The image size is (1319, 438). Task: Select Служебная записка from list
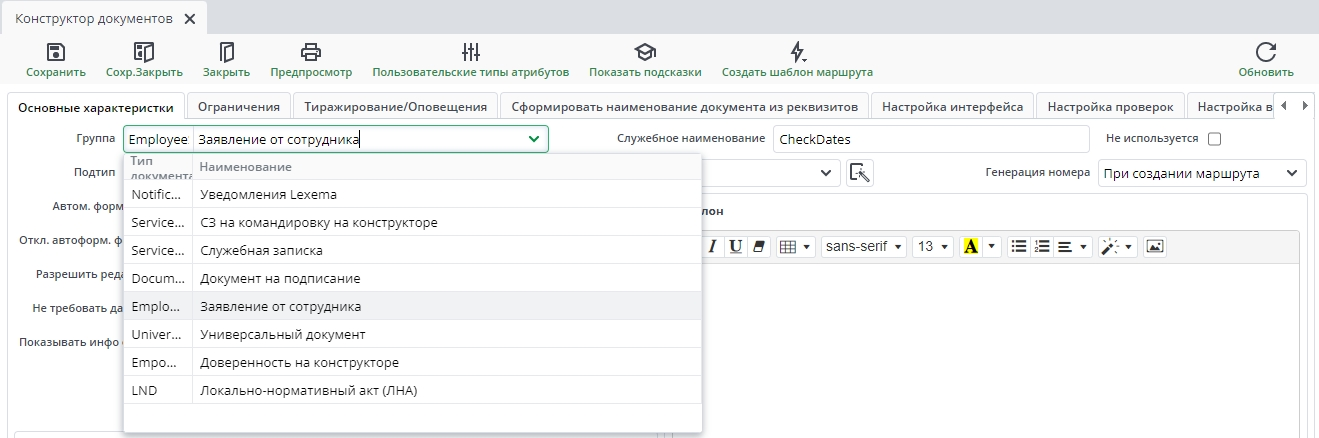[261, 250]
